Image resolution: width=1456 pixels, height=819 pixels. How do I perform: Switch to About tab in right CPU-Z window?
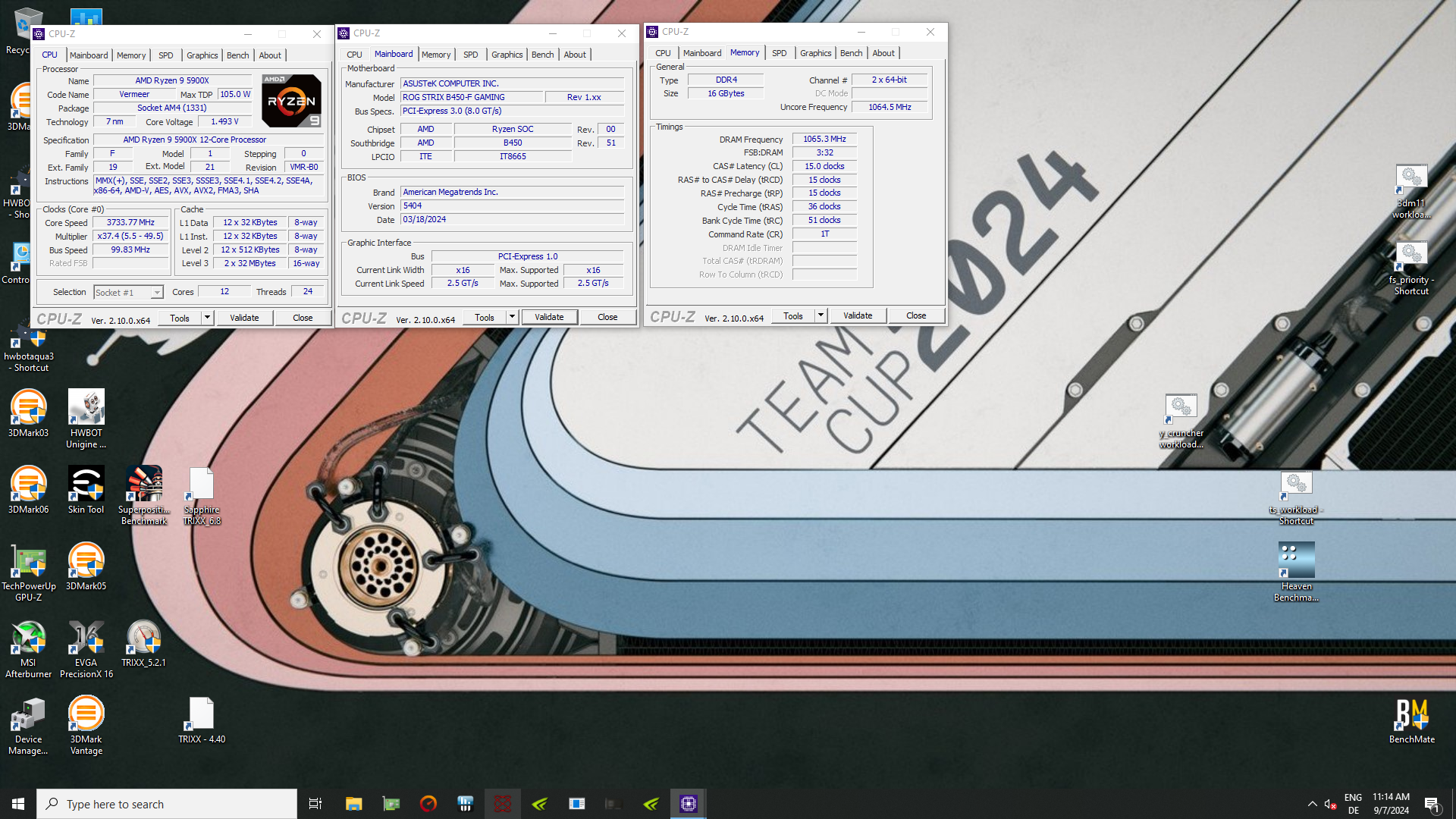pos(883,53)
